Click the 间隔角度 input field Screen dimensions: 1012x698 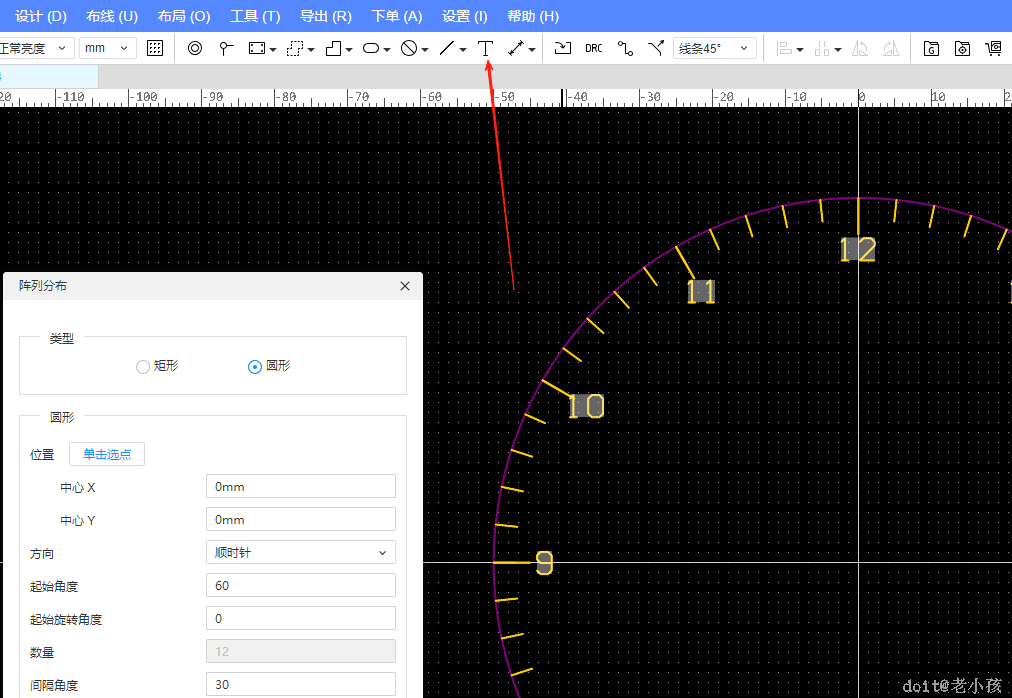(x=300, y=685)
